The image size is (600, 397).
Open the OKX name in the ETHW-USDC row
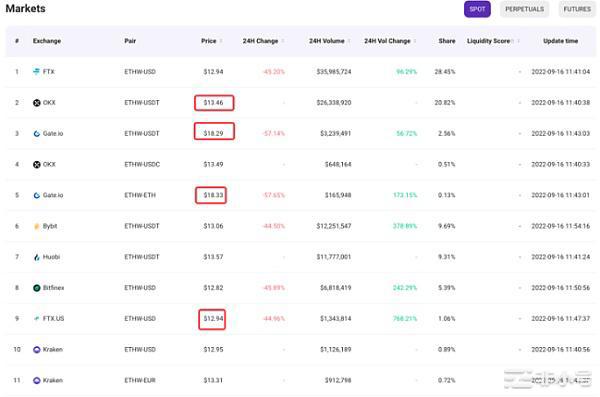coord(49,164)
